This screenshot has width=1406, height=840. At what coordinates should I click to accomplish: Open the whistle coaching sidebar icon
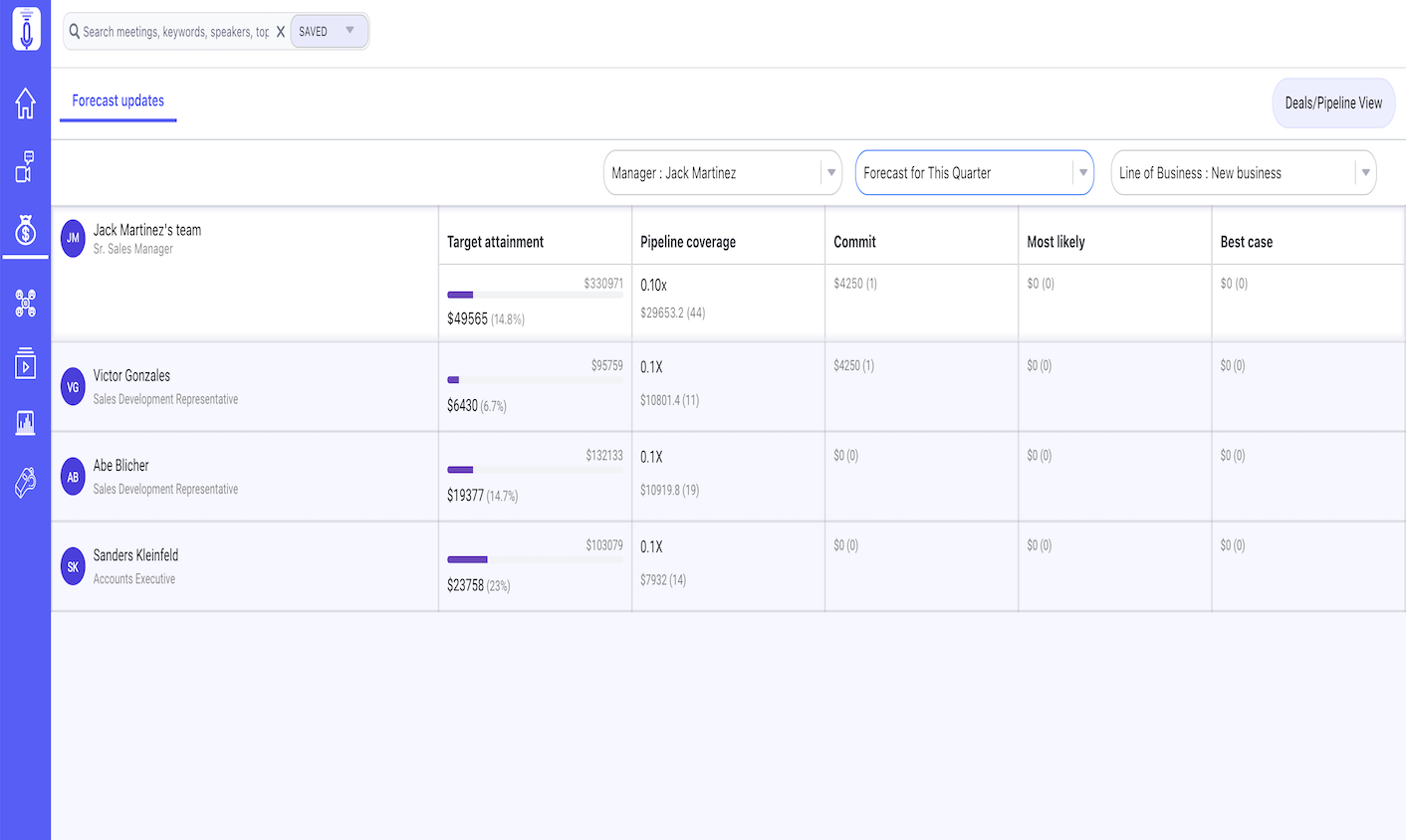click(26, 483)
